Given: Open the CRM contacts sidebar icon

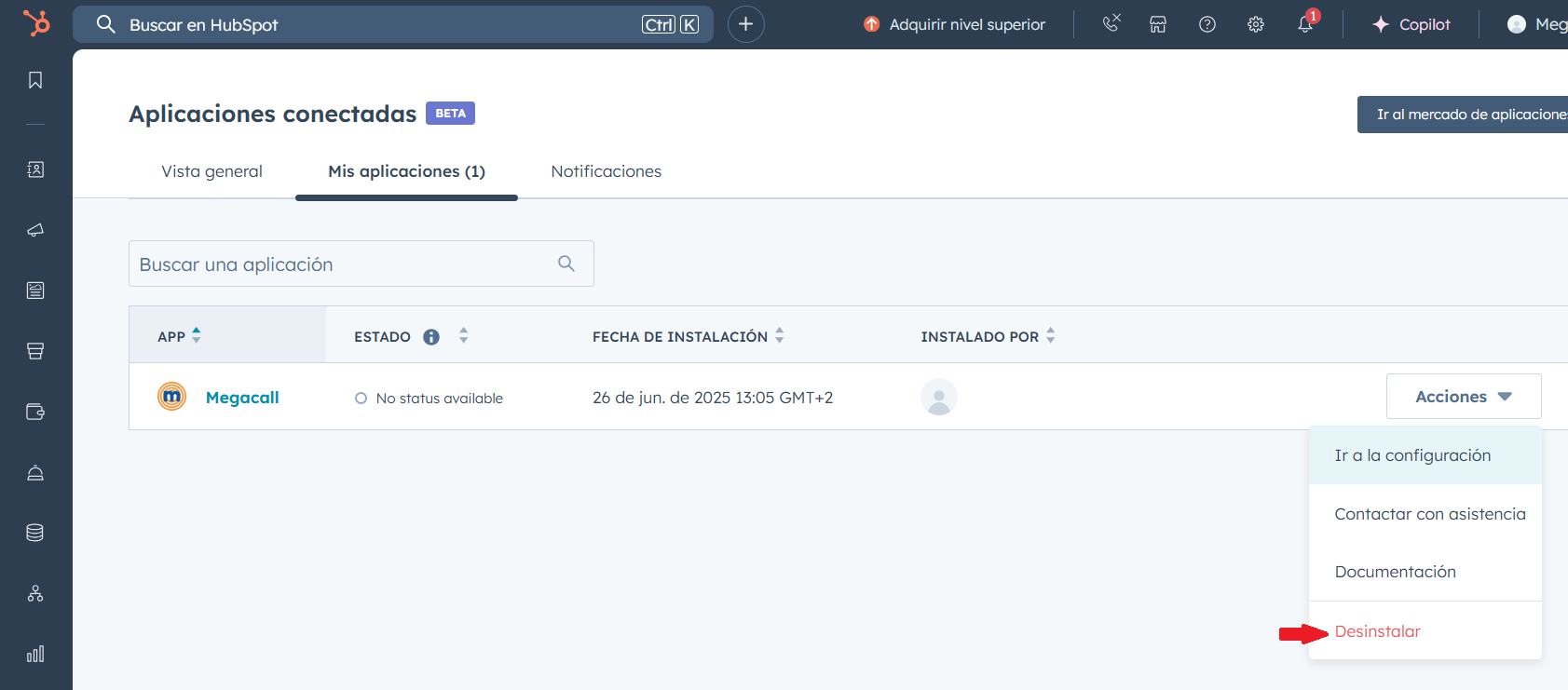Looking at the screenshot, I should (x=35, y=169).
